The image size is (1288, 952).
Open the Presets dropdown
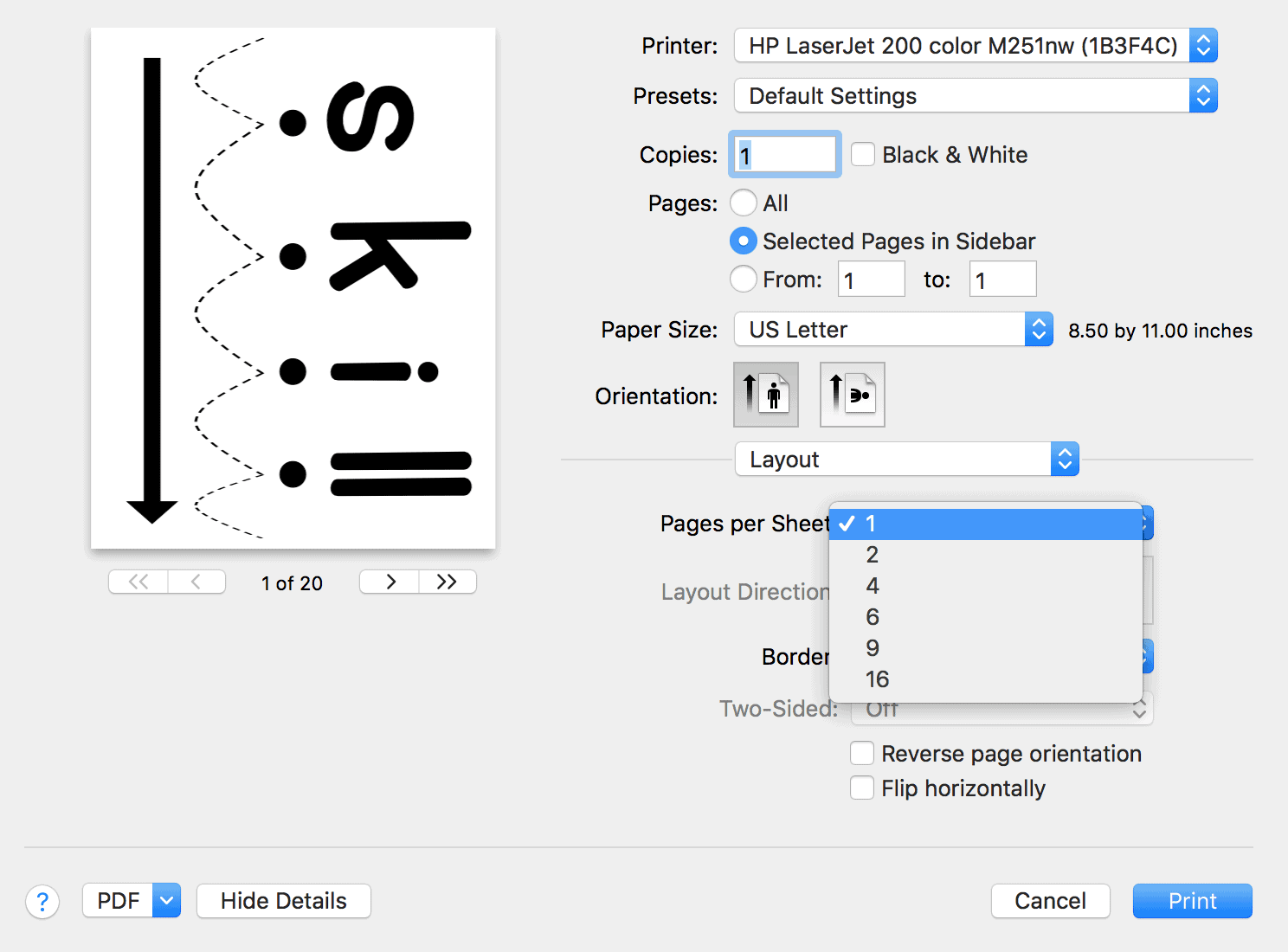[x=976, y=96]
